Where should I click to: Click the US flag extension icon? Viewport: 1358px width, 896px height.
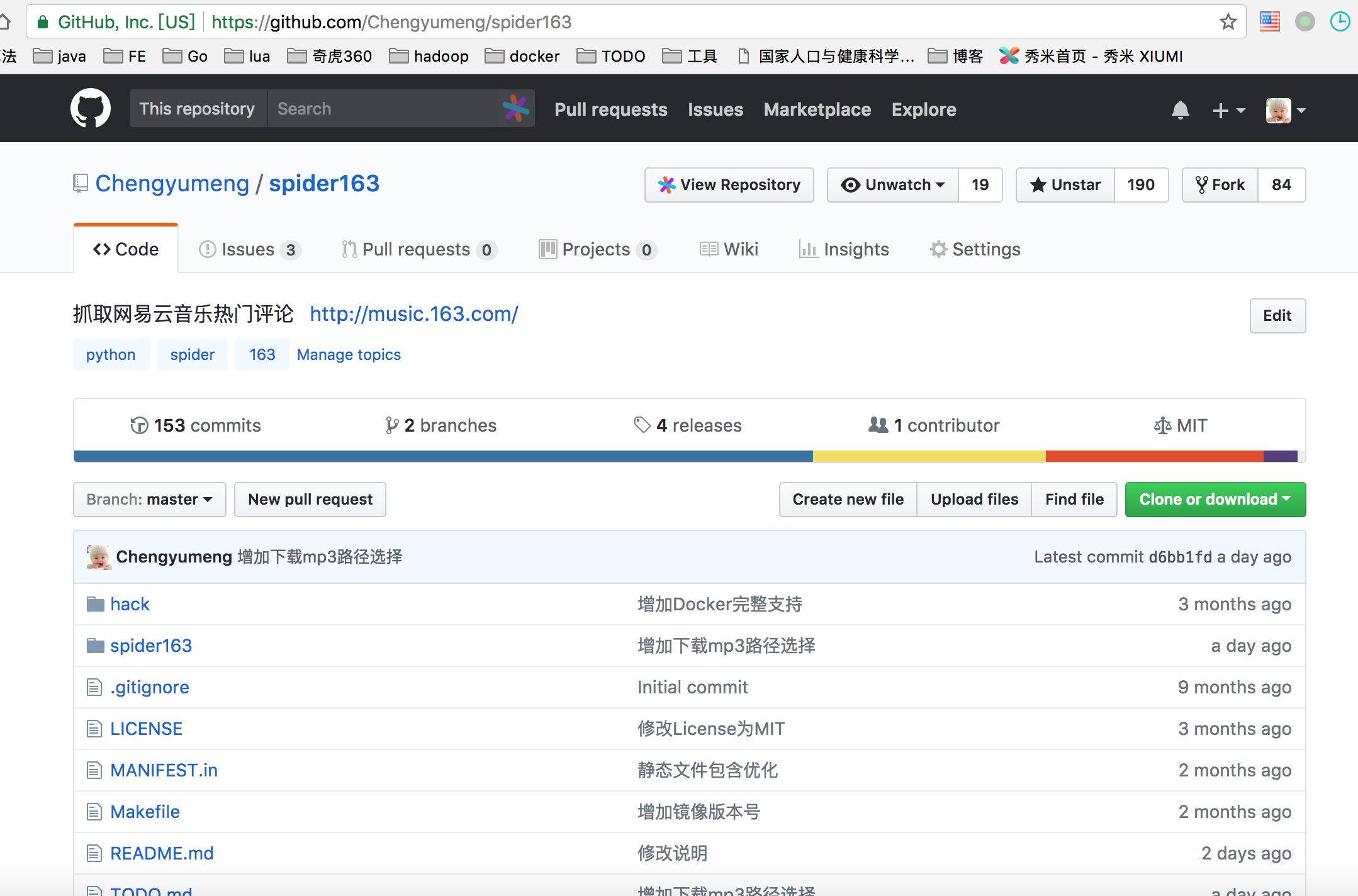click(x=1269, y=22)
